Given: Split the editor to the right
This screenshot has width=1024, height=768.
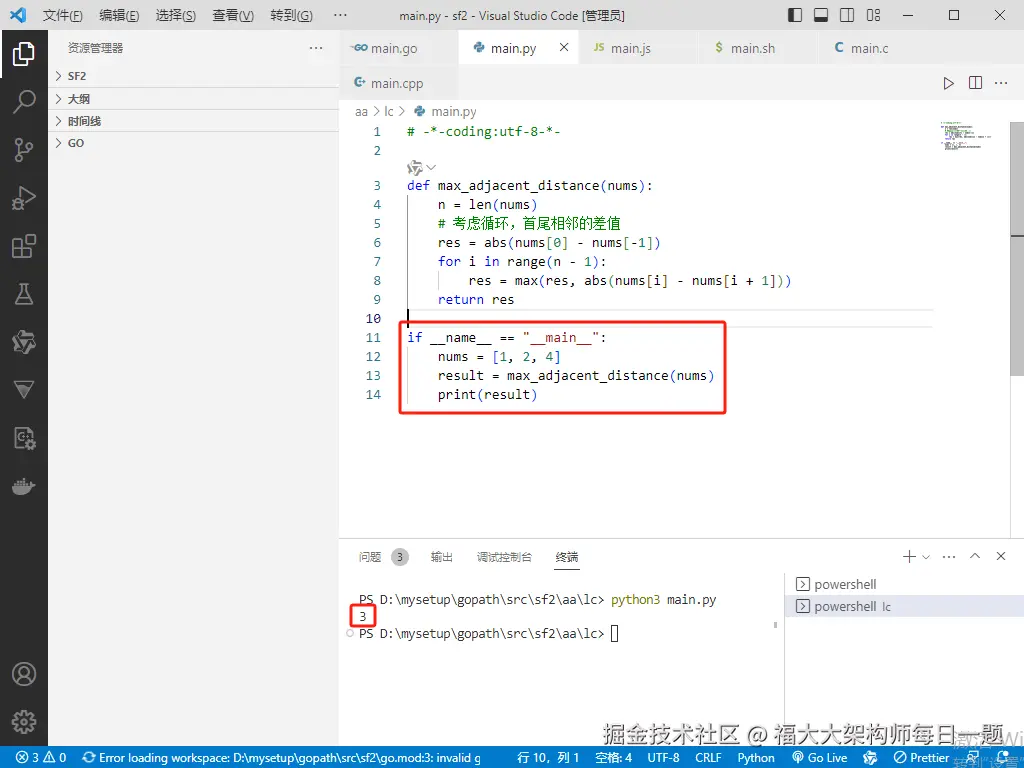Looking at the screenshot, I should click(x=975, y=83).
